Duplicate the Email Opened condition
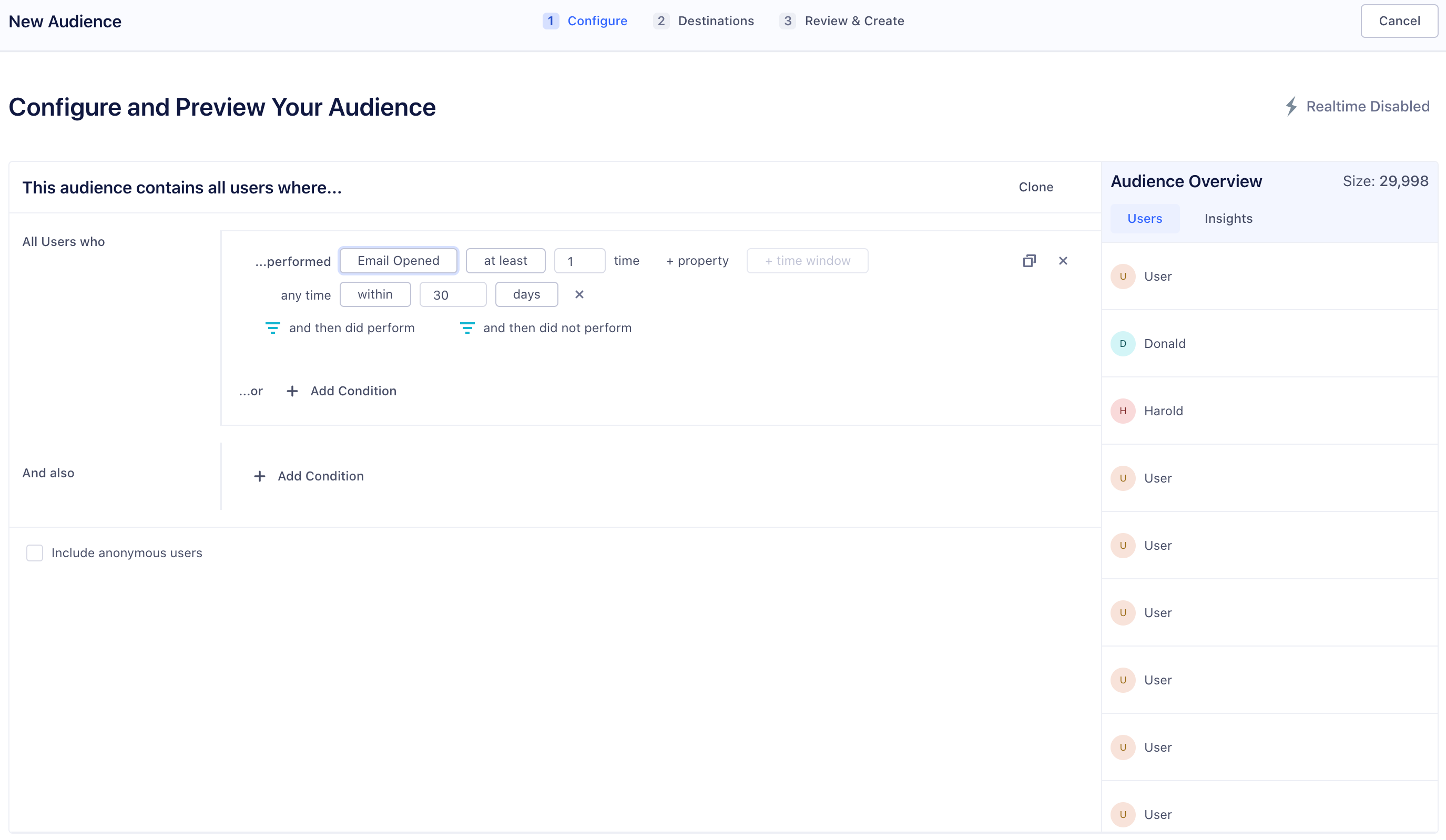Viewport: 1446px width, 840px height. point(1029,261)
